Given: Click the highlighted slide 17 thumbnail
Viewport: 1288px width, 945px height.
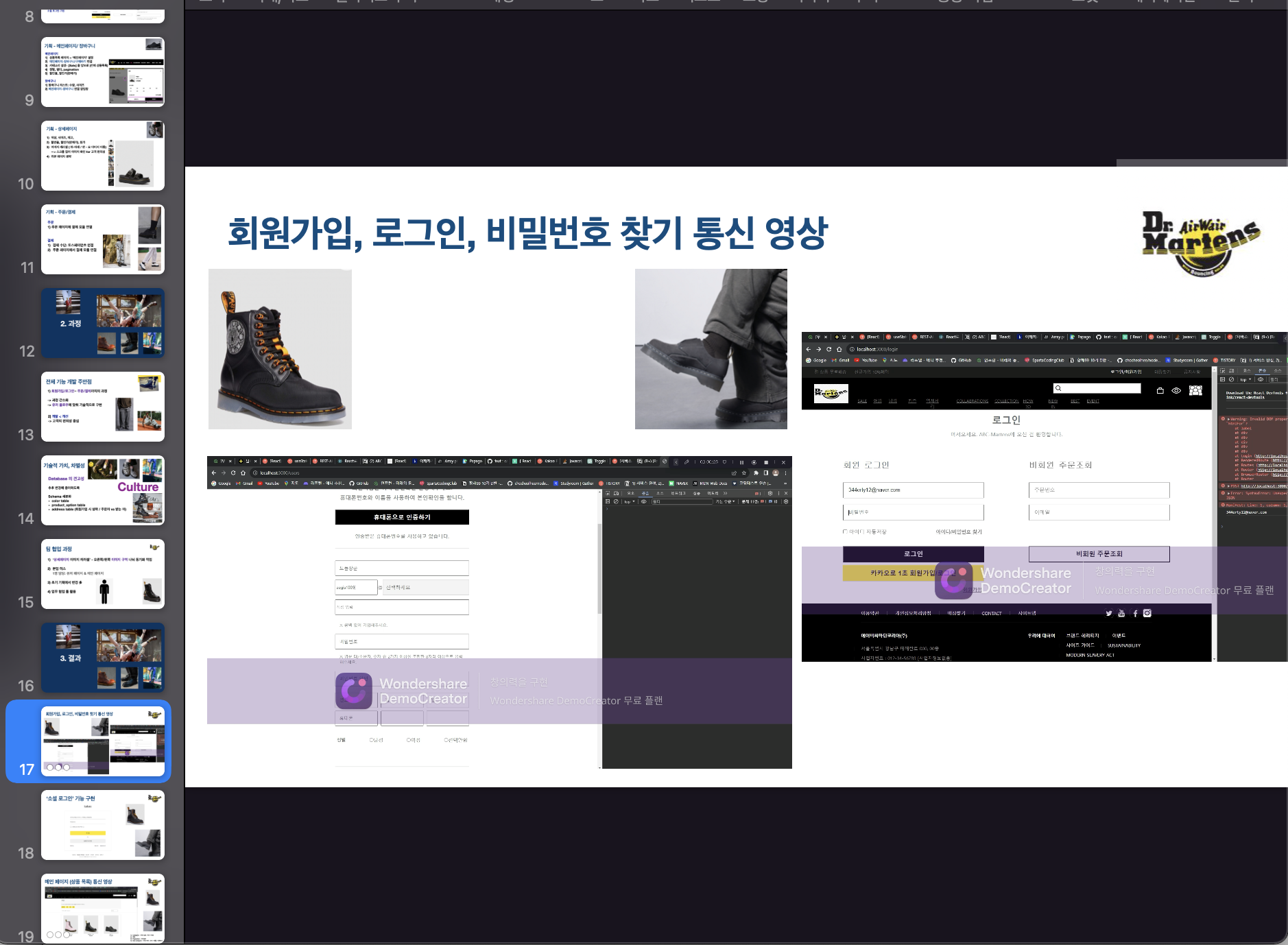Looking at the screenshot, I should point(103,741).
